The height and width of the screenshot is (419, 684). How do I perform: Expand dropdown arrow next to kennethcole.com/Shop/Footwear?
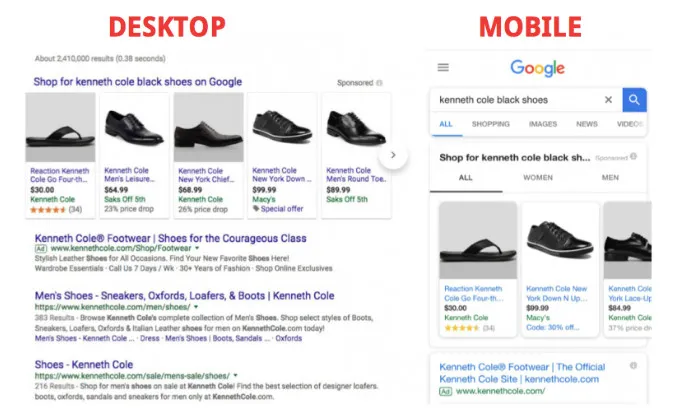click(x=197, y=248)
